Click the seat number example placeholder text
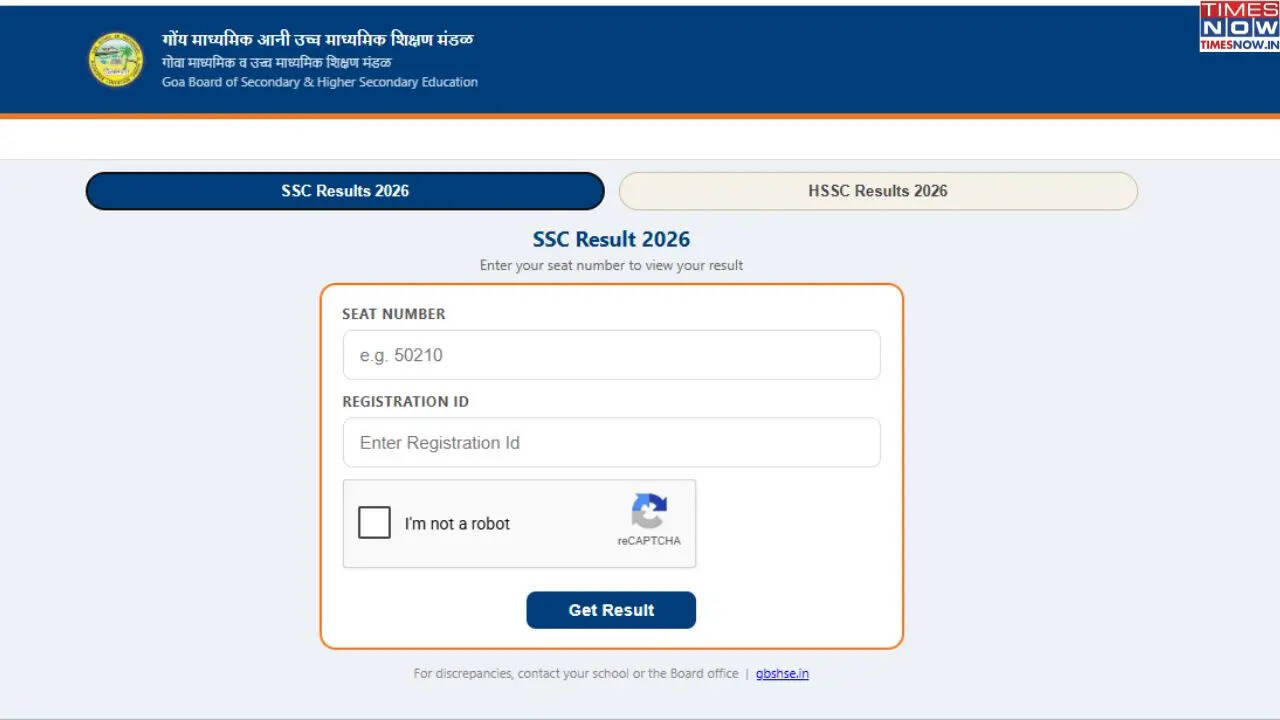The width and height of the screenshot is (1280, 720). click(400, 355)
